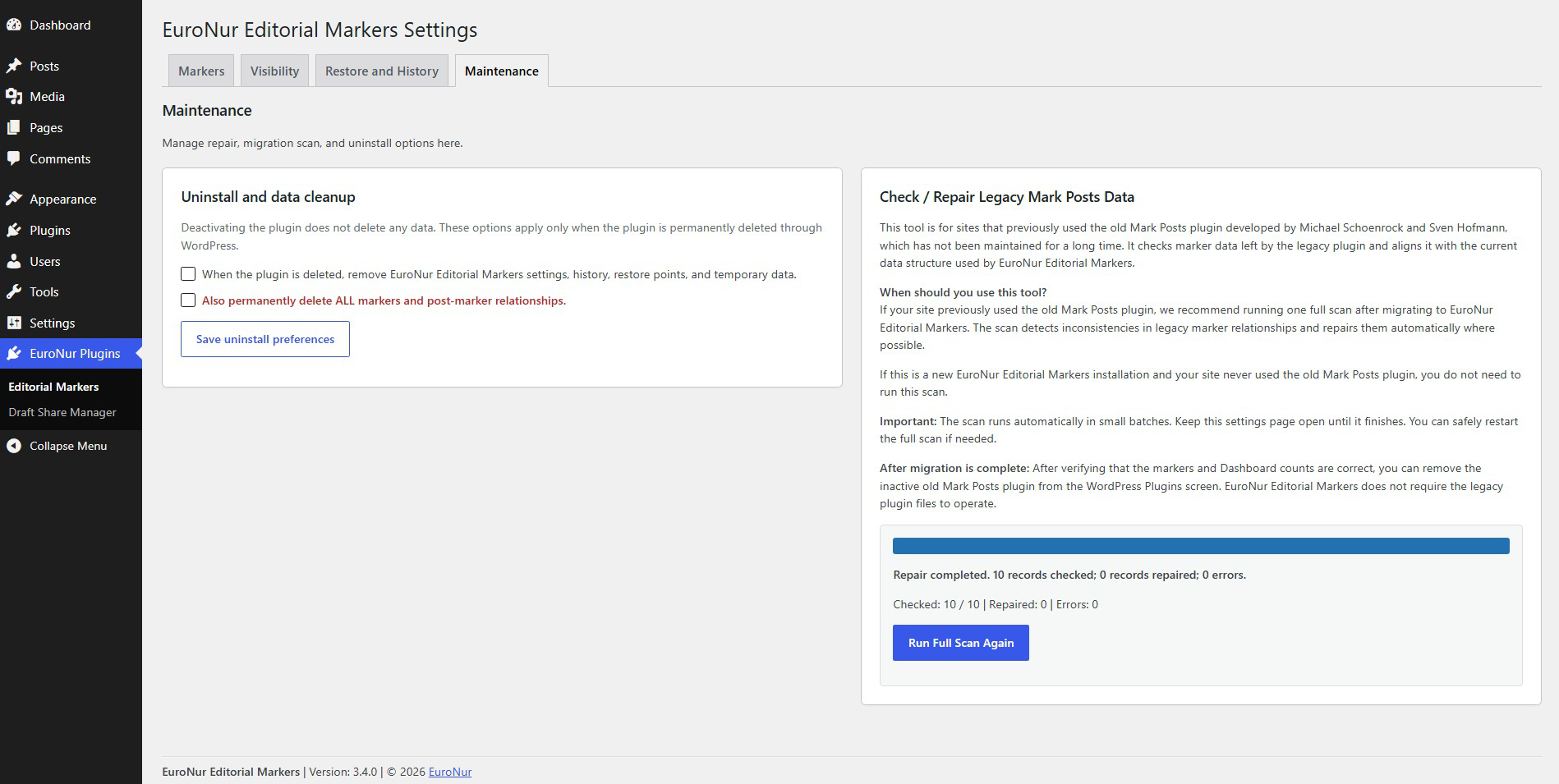Select the Maintenance tab
The image size is (1559, 784).
tap(502, 71)
